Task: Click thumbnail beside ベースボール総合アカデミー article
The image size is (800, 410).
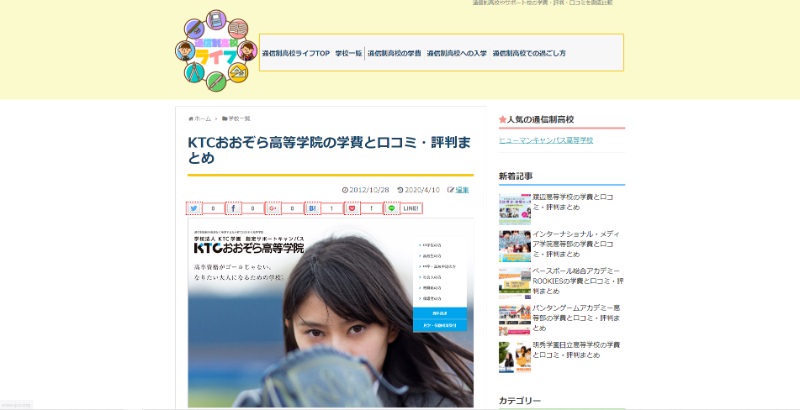Action: [515, 283]
